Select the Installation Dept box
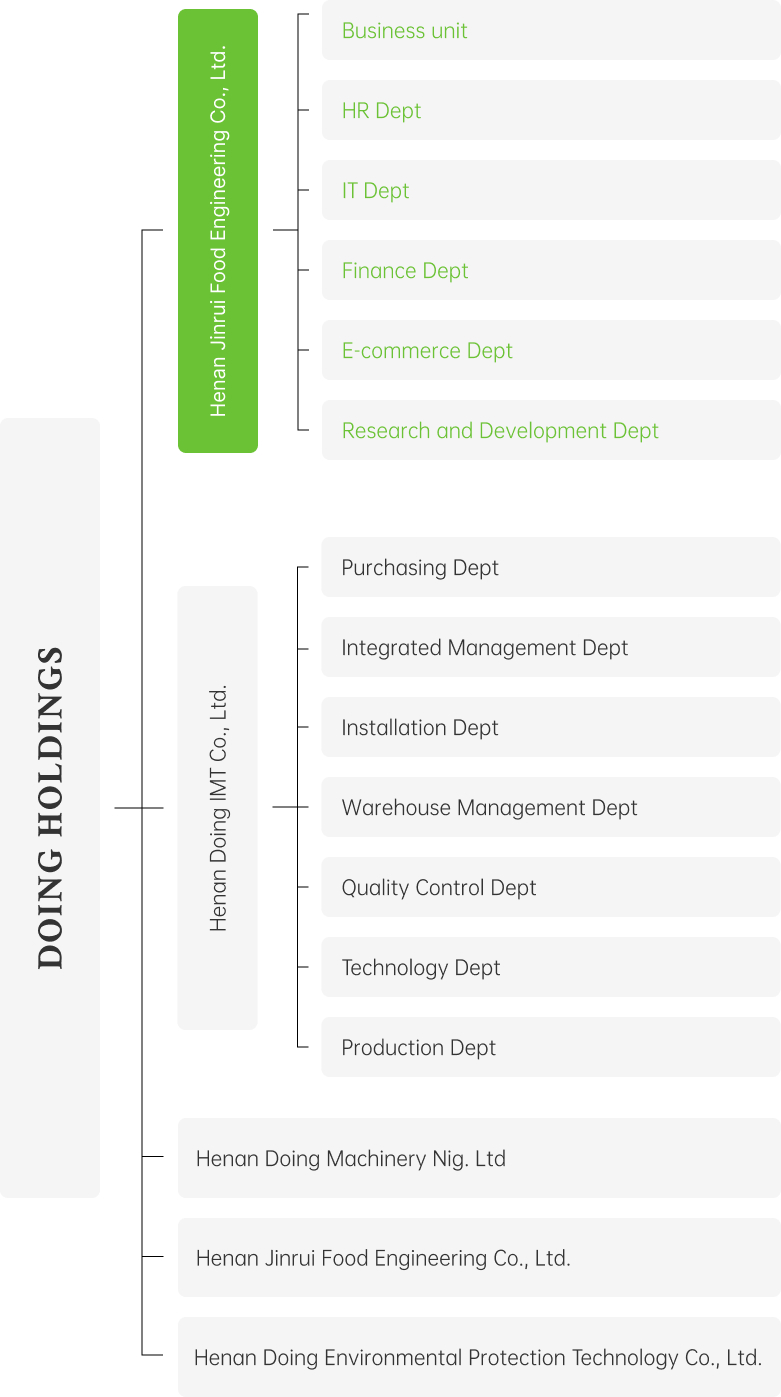The width and height of the screenshot is (781, 1397). pos(551,727)
